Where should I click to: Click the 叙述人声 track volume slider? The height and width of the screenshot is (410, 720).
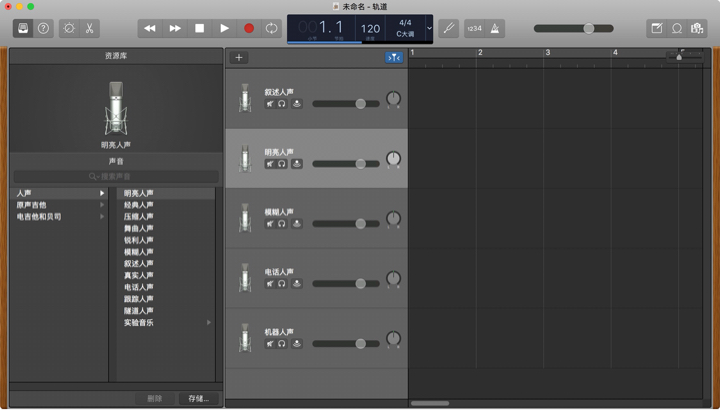pos(346,104)
